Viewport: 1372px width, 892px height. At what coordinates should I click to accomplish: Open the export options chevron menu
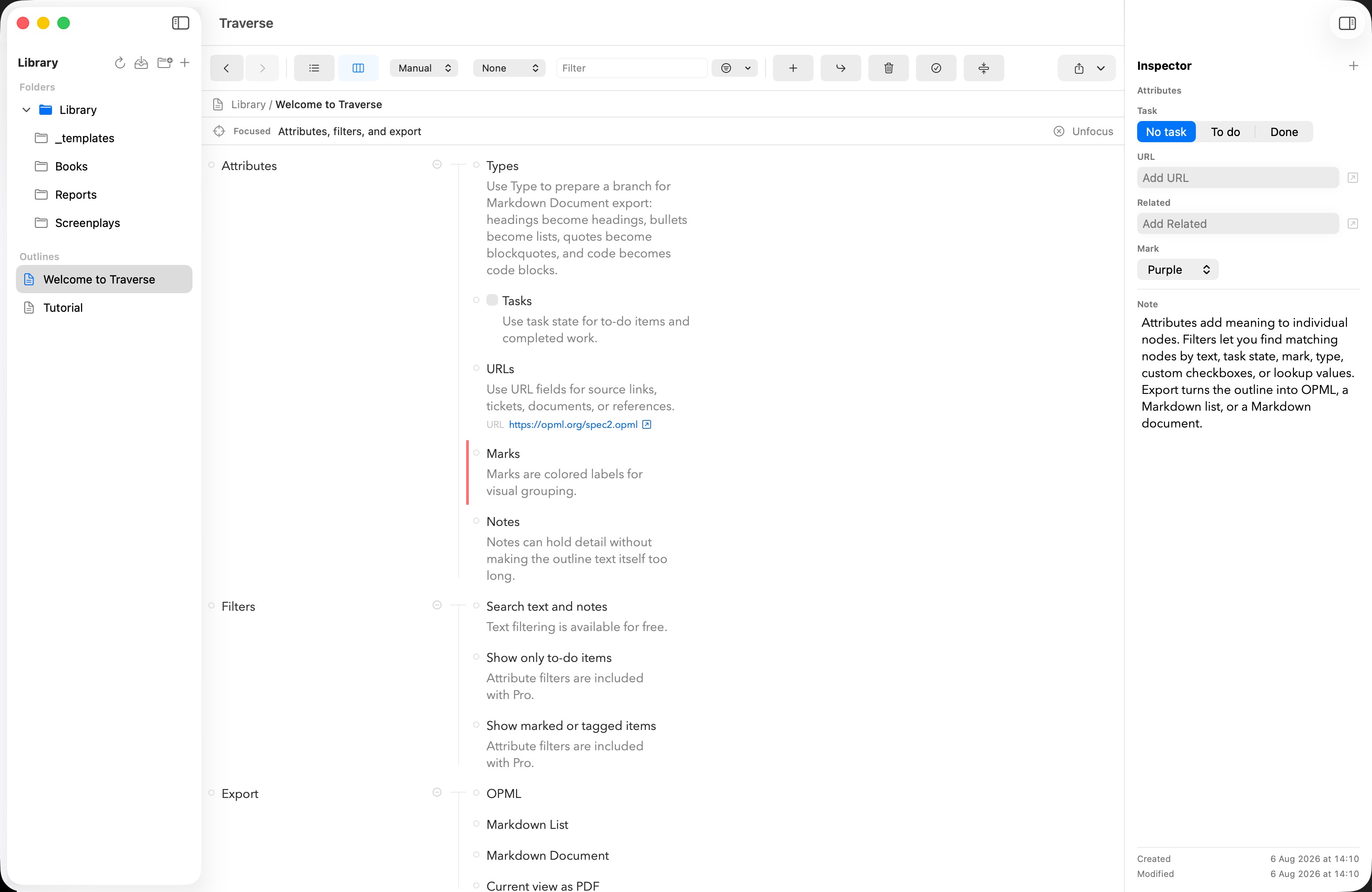1101,68
